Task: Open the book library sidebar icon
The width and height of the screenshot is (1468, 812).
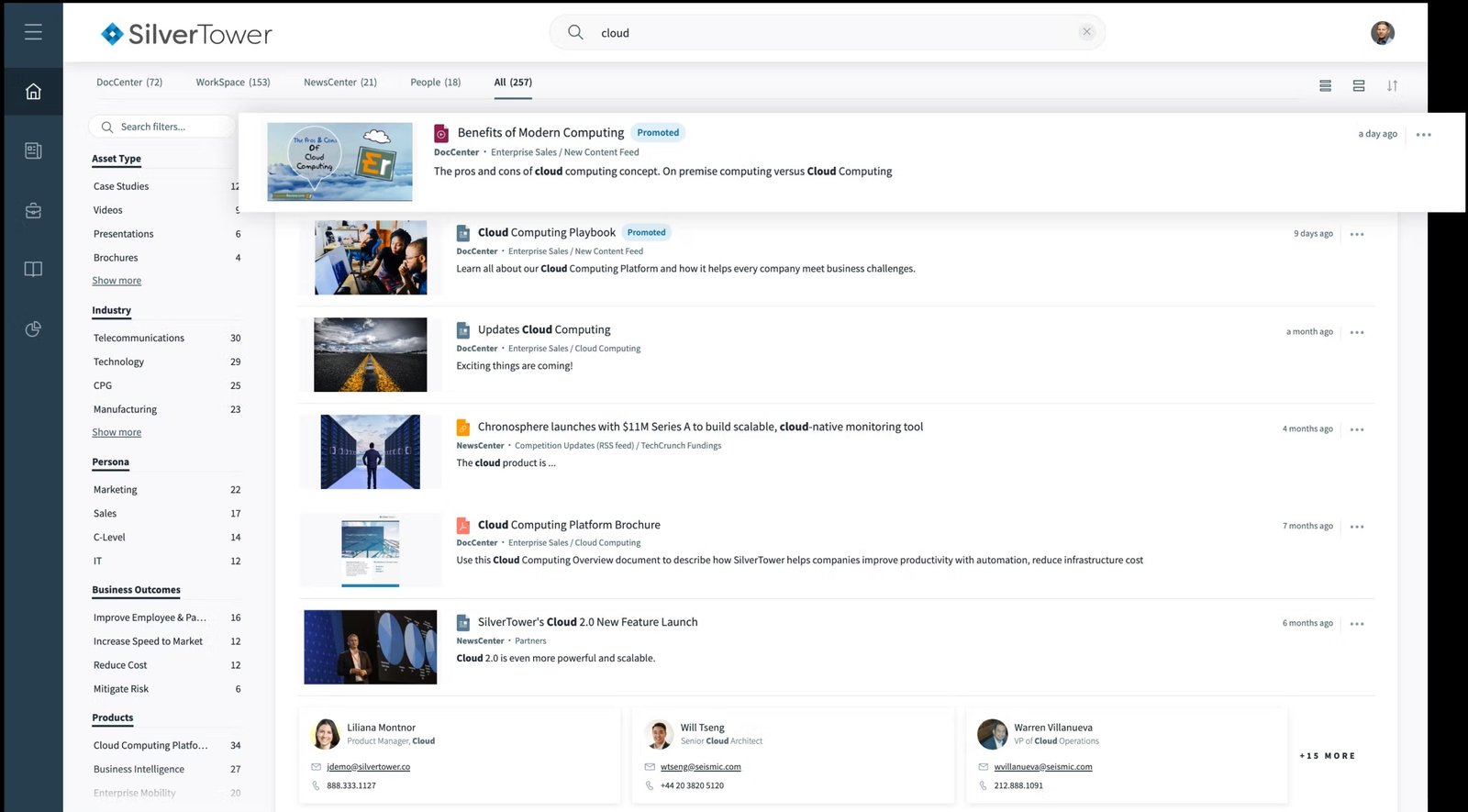Action: (x=33, y=269)
